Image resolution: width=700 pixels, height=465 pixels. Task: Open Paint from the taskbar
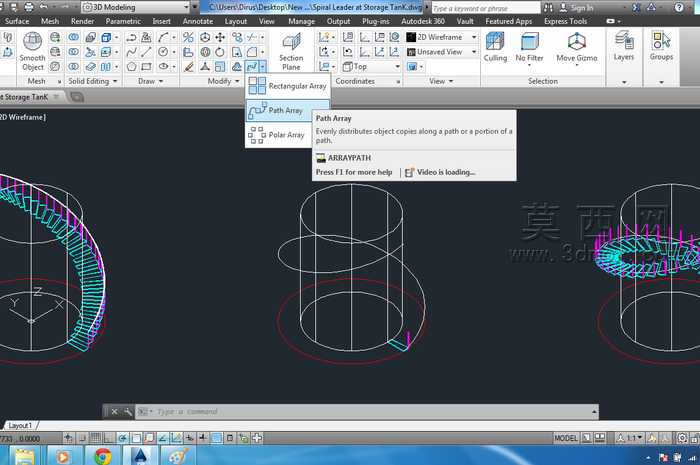[178, 456]
